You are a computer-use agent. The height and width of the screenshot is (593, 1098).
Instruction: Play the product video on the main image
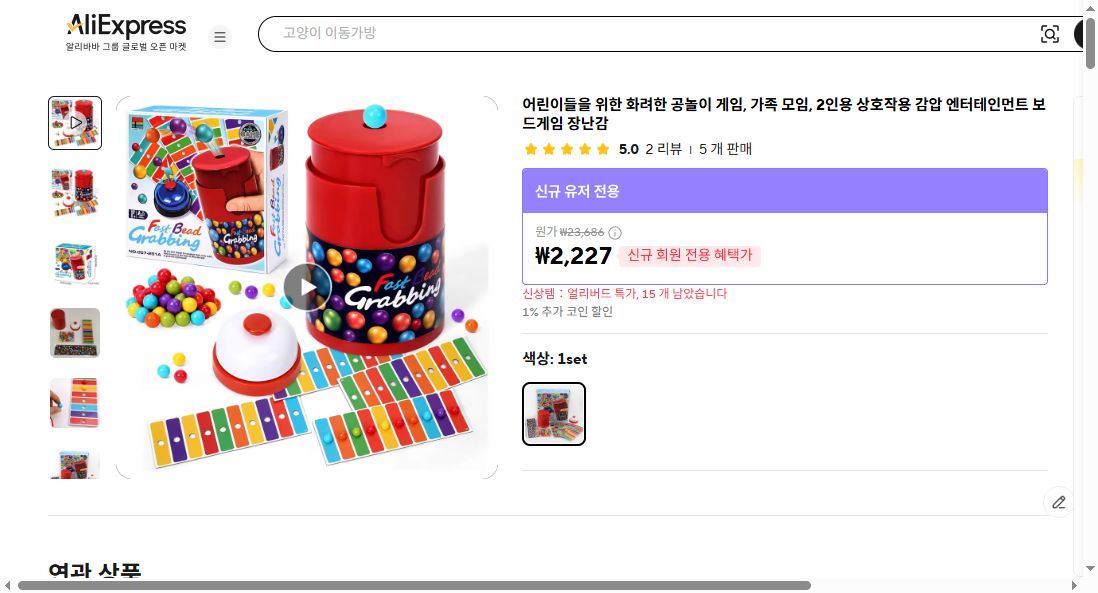pos(307,286)
